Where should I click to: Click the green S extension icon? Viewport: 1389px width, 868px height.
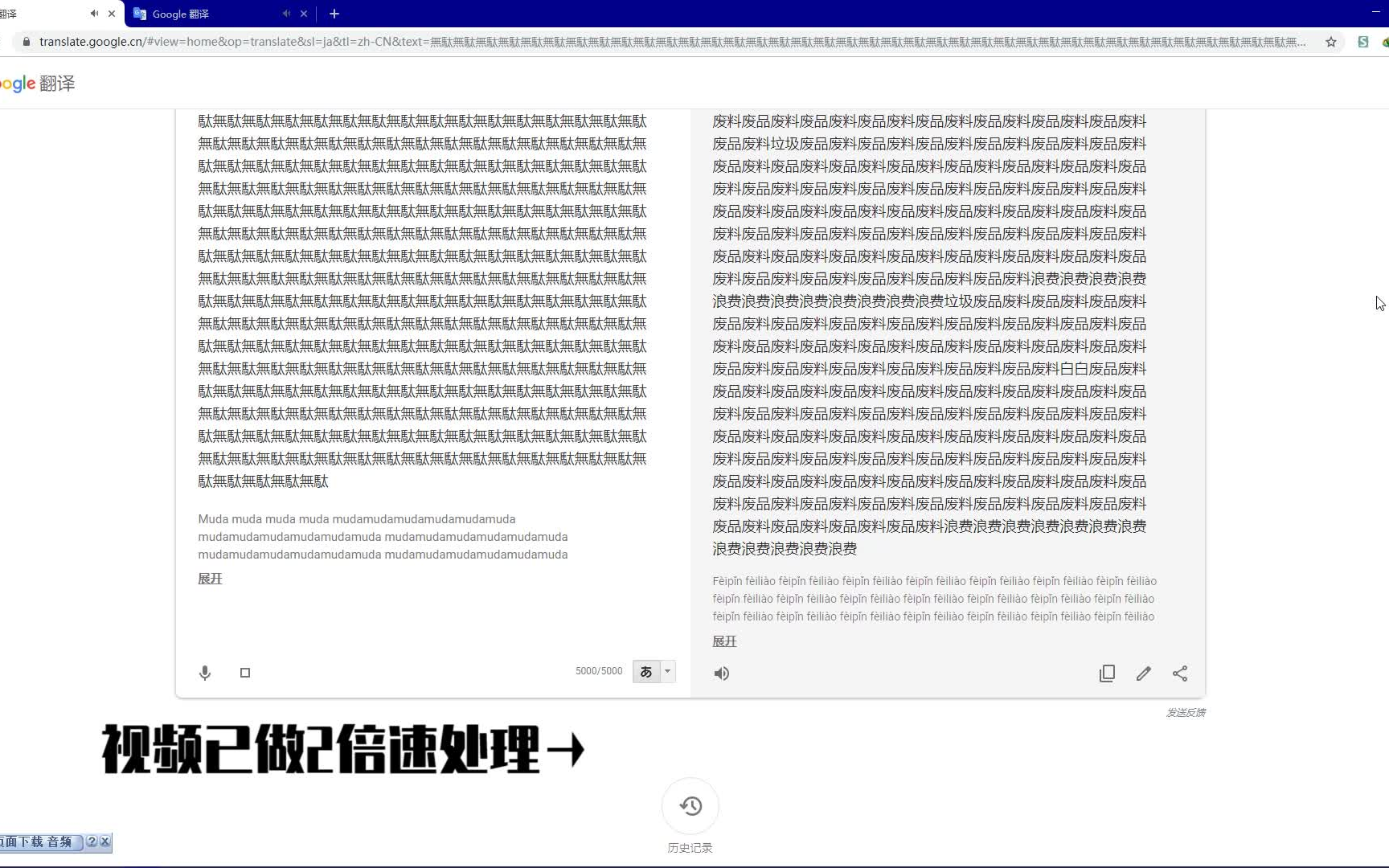point(1363,42)
